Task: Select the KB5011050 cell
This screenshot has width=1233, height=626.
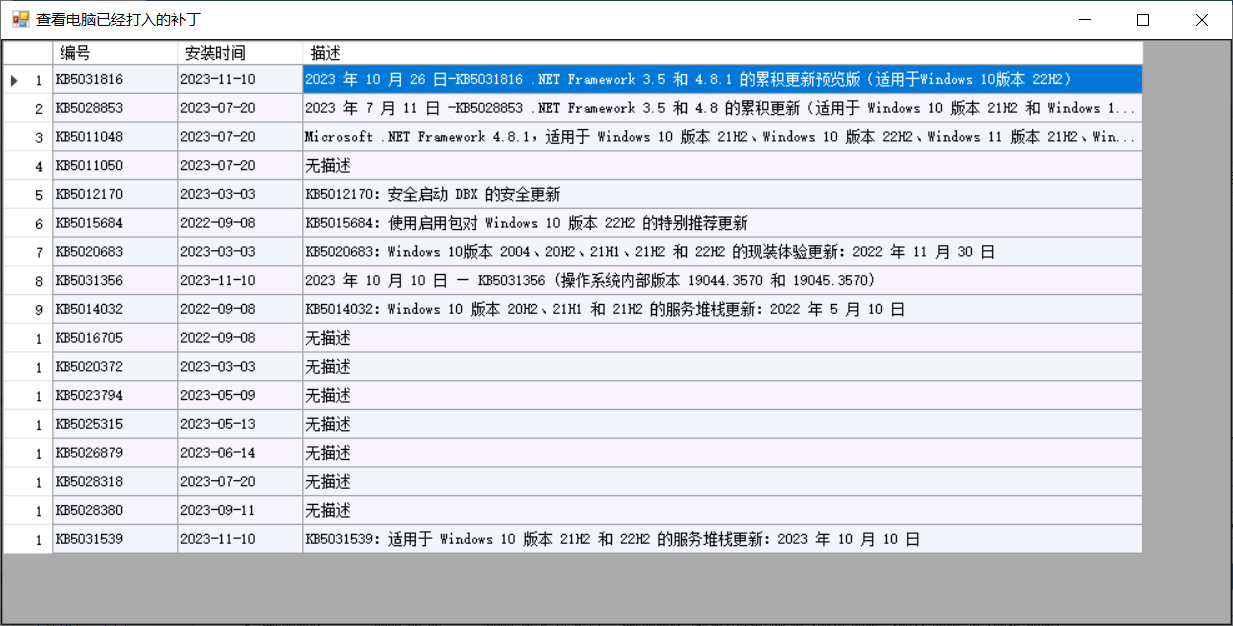Action: click(115, 166)
